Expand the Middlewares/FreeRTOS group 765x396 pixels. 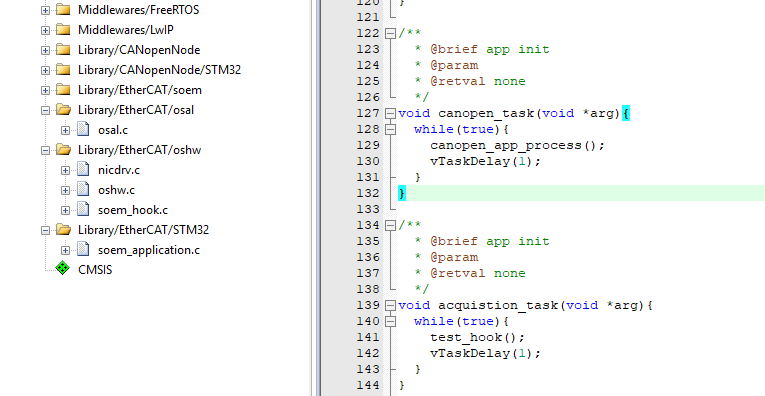coord(45,10)
